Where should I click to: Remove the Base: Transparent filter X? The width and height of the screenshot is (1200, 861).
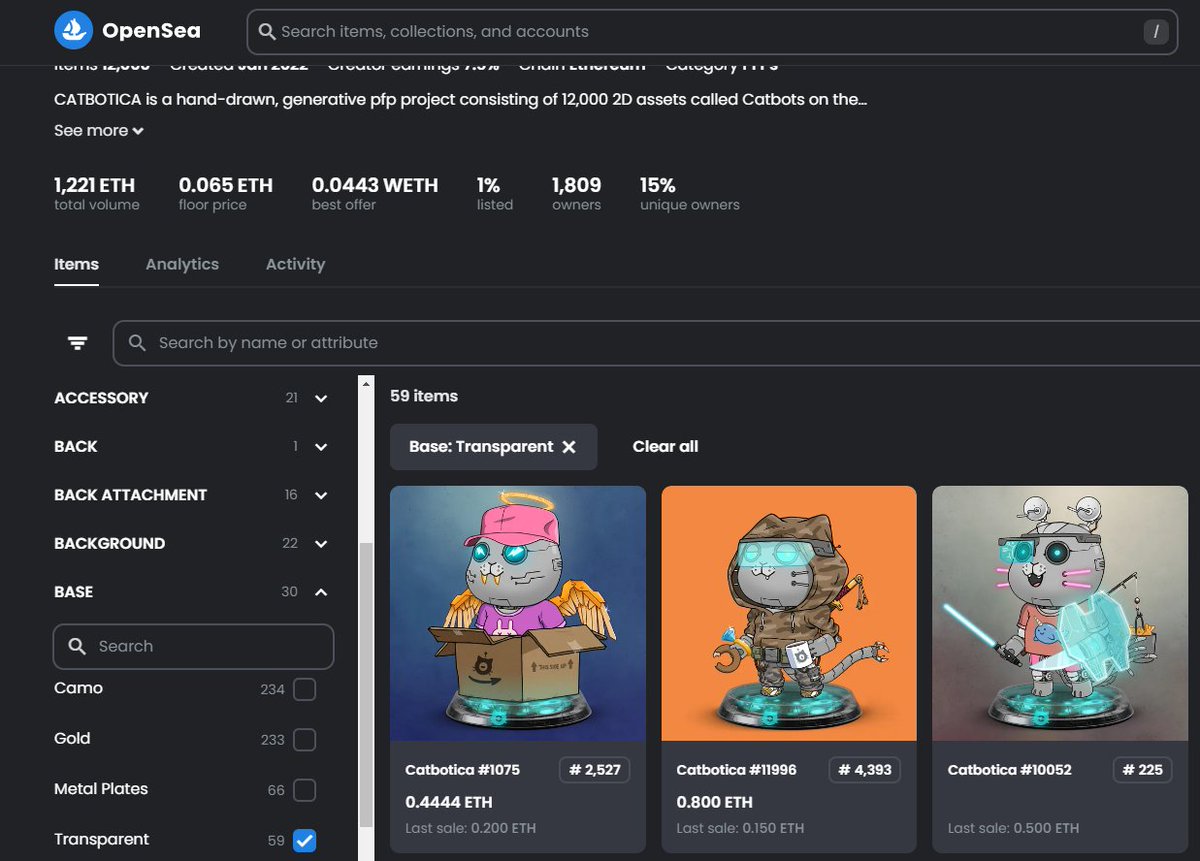click(x=569, y=447)
